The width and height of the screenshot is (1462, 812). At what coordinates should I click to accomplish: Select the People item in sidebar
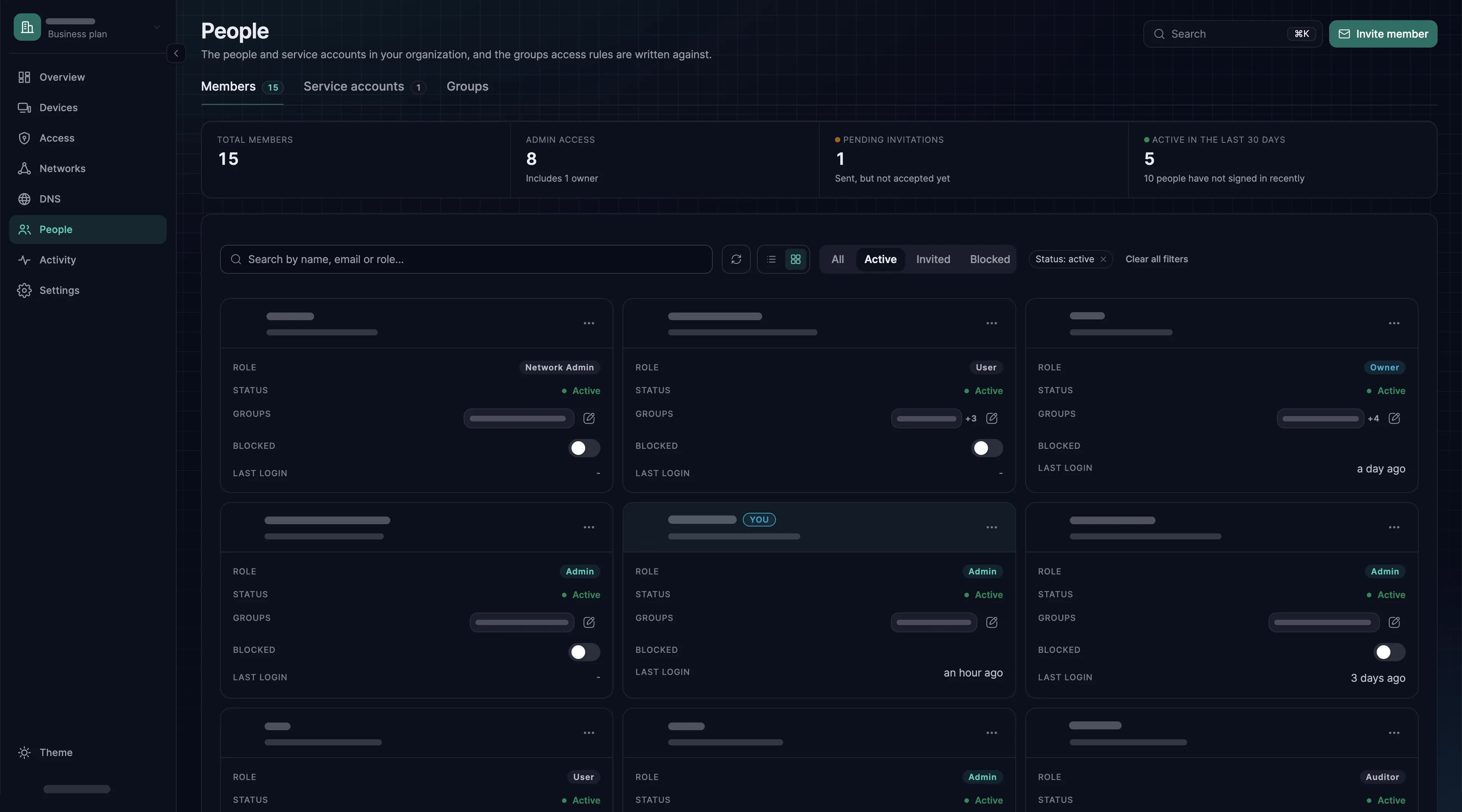pos(88,230)
